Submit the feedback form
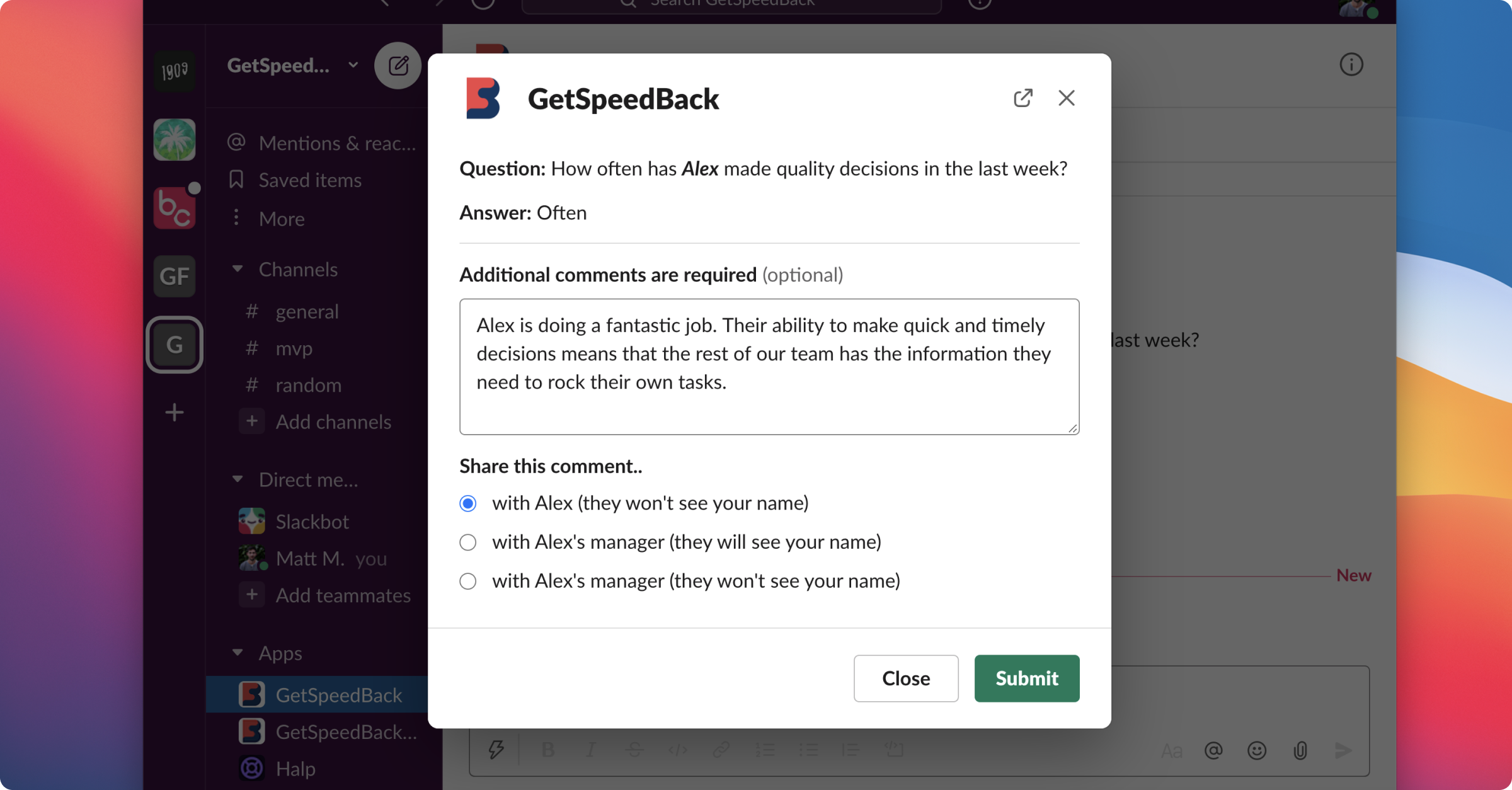This screenshot has height=790, width=1512. (x=1026, y=678)
